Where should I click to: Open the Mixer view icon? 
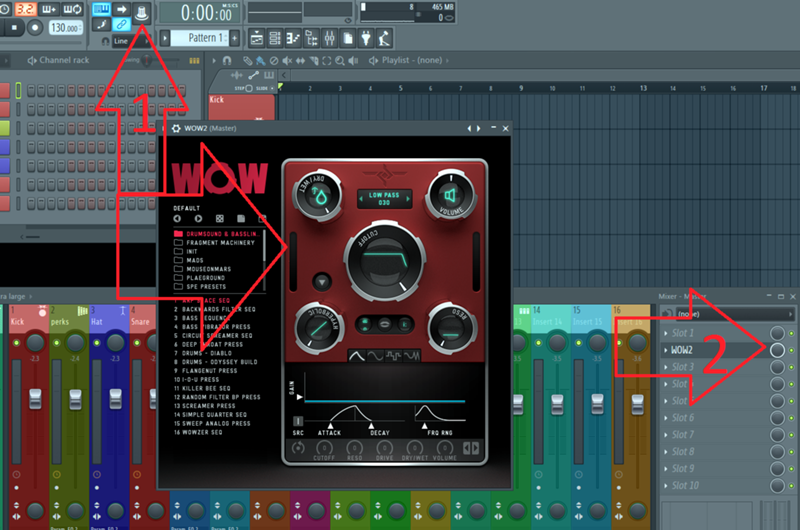[330, 38]
